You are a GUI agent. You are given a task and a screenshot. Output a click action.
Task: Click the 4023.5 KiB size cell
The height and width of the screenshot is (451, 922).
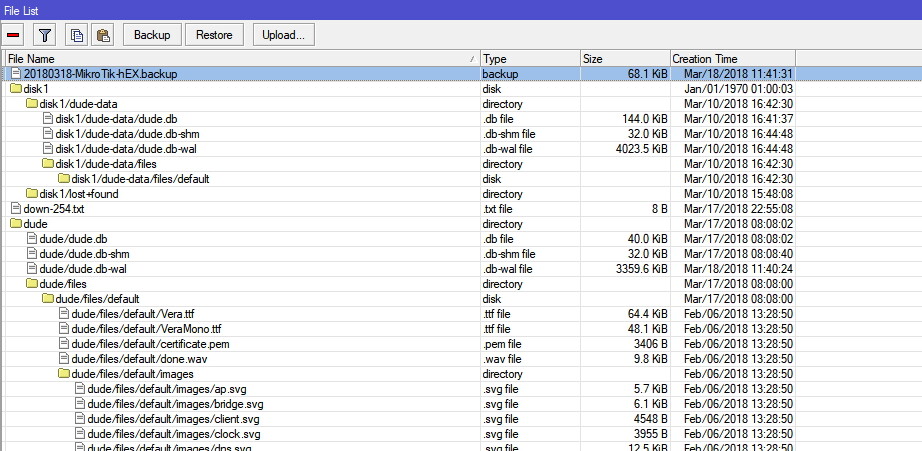coord(642,149)
